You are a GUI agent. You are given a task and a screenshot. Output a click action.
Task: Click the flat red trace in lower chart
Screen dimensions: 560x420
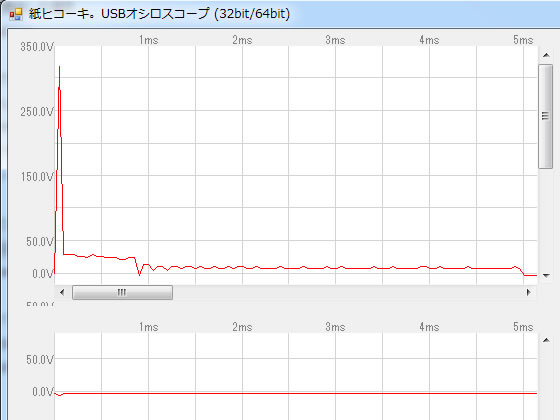[296, 393]
